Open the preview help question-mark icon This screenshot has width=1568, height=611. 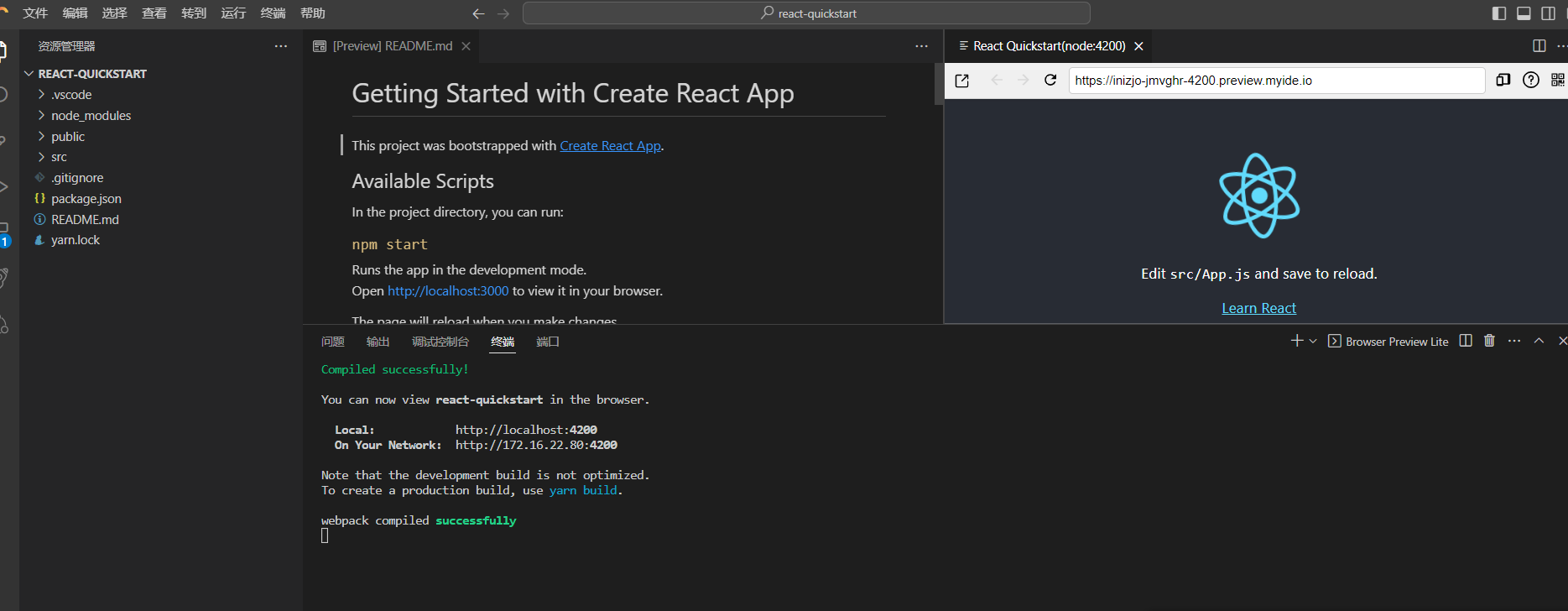click(1531, 80)
